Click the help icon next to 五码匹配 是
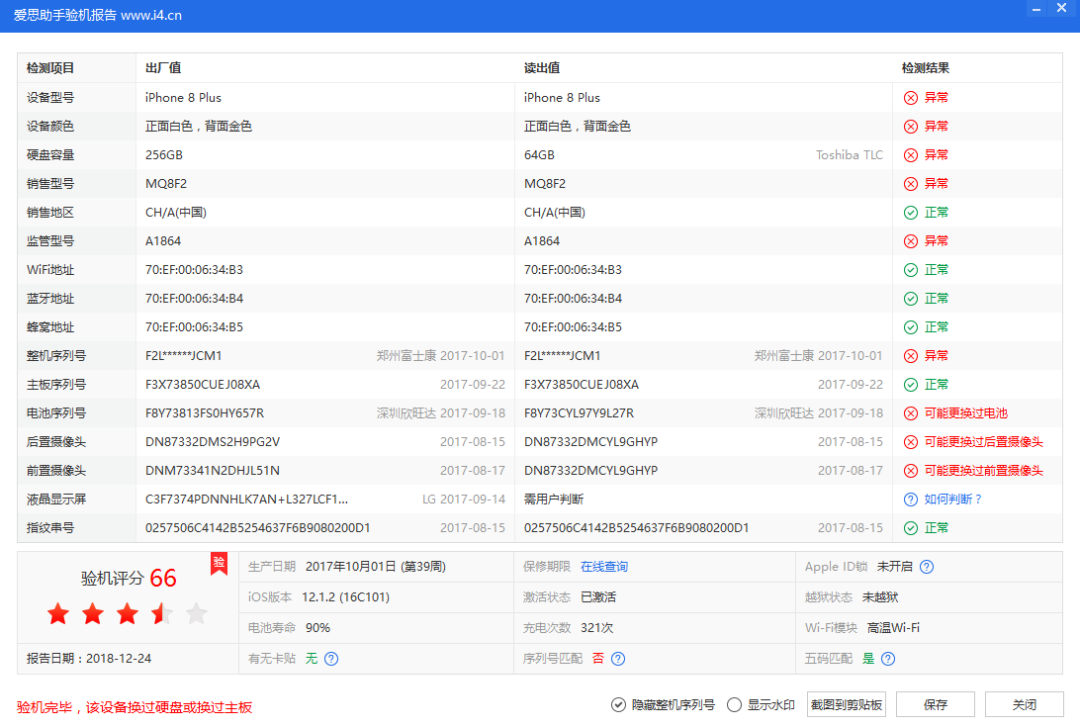 (889, 659)
